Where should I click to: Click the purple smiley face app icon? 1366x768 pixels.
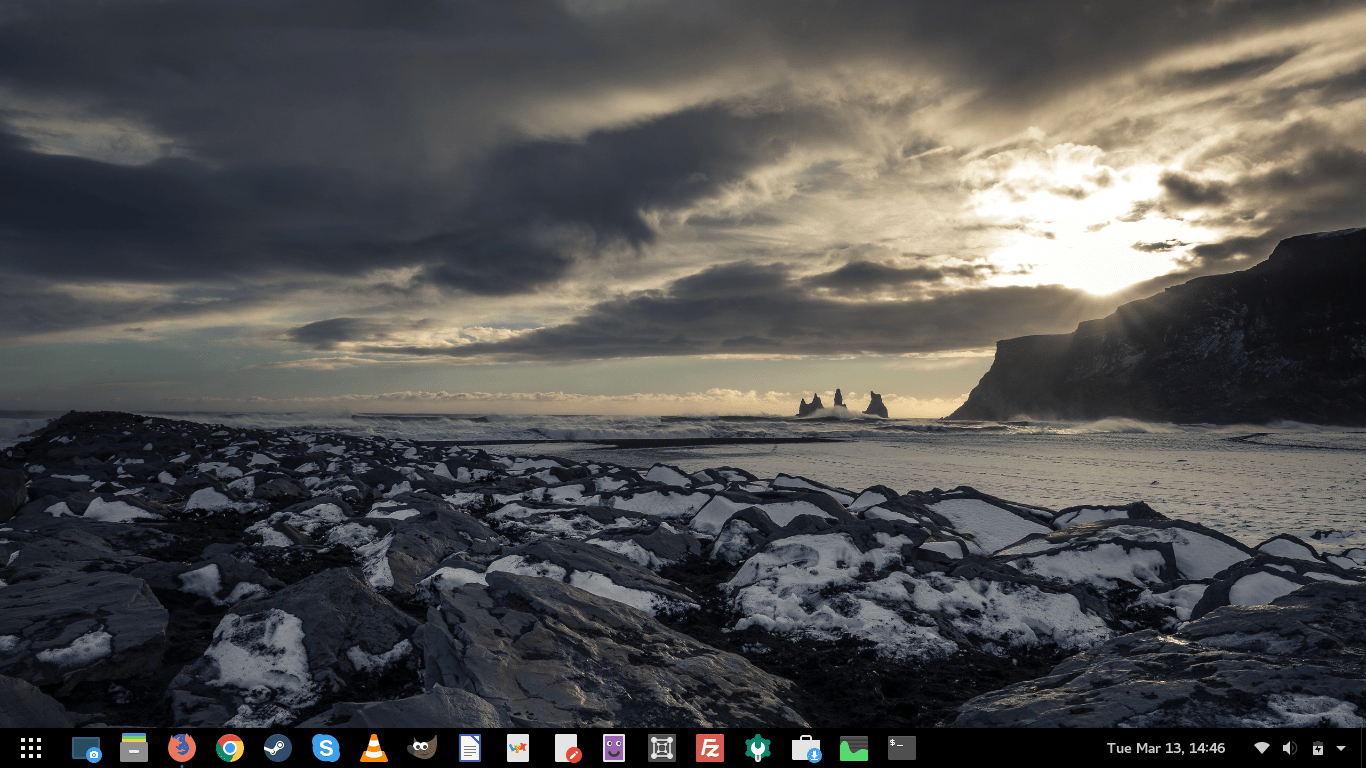[x=614, y=748]
